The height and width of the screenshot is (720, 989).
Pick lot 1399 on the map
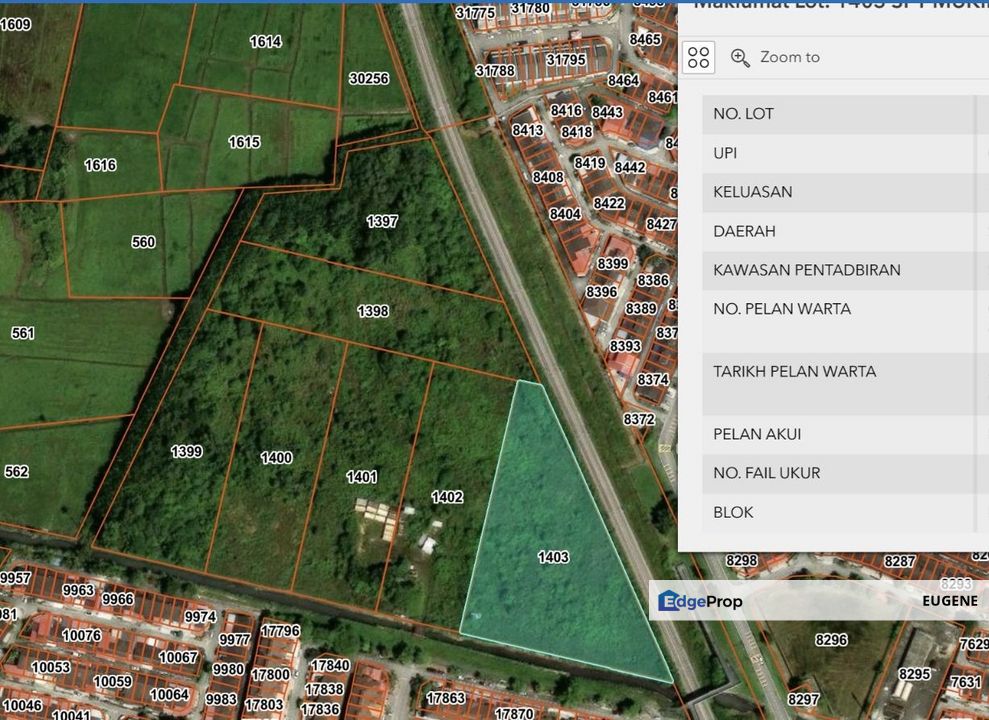pyautogui.click(x=186, y=451)
